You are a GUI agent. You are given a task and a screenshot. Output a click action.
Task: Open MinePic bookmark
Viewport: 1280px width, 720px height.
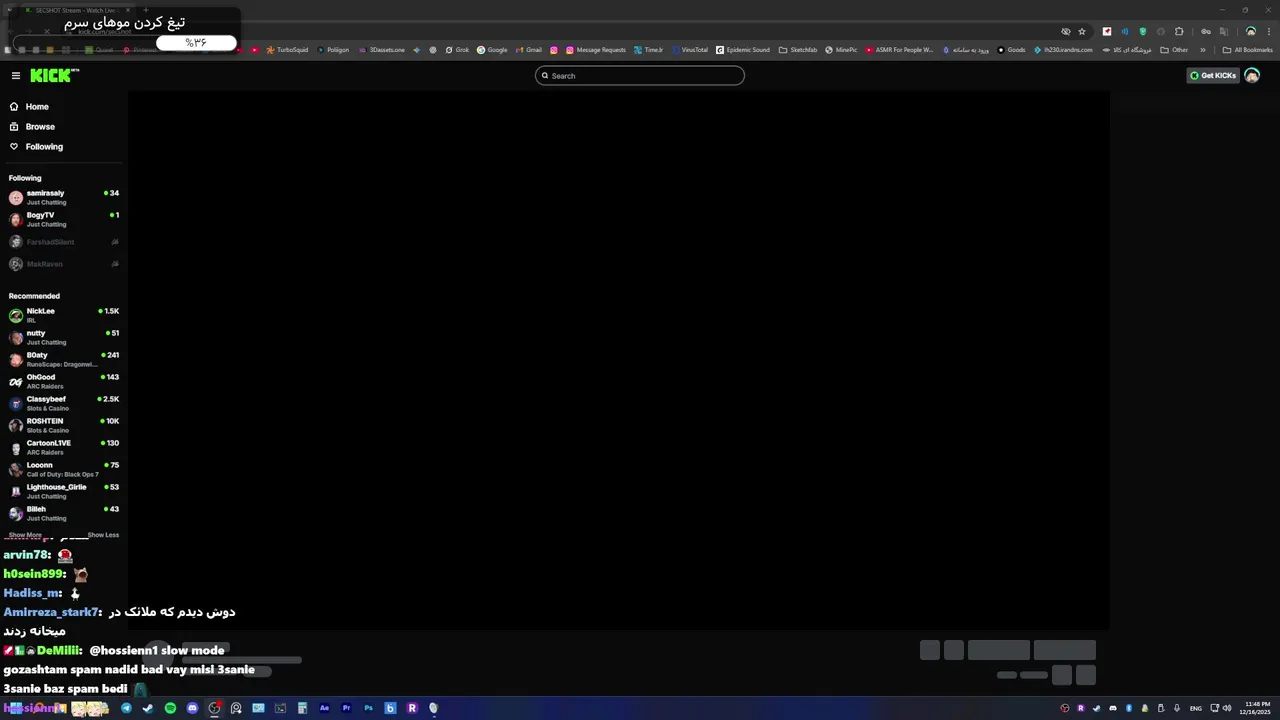click(841, 49)
